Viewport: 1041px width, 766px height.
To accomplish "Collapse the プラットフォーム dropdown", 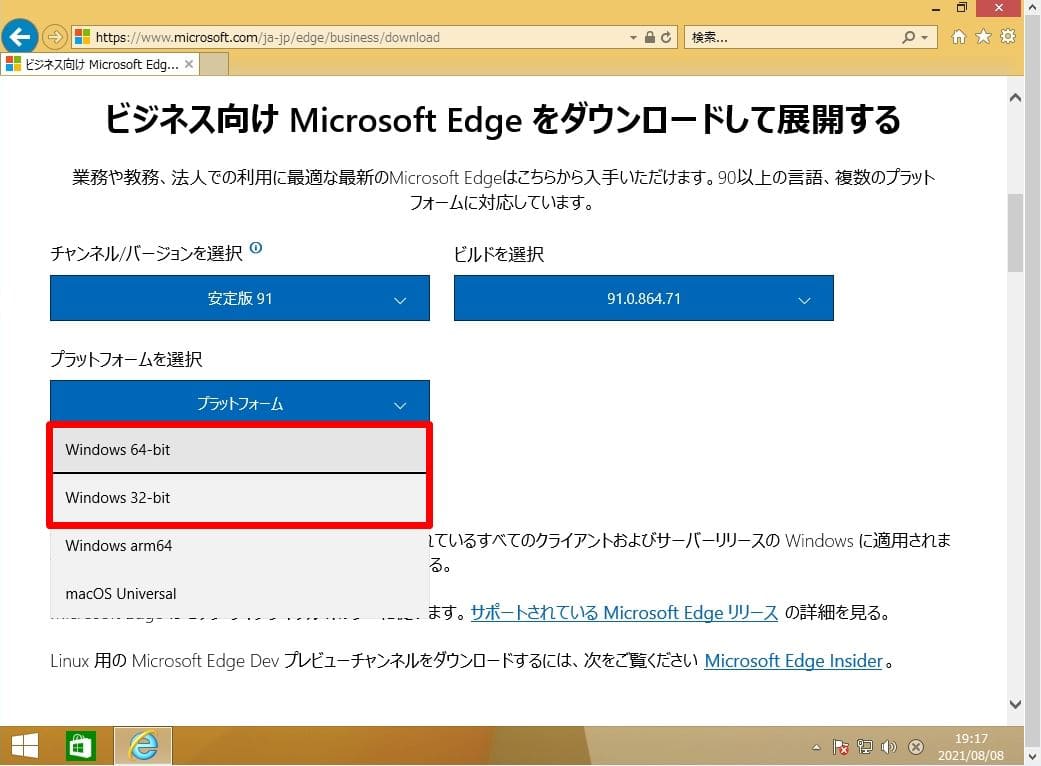I will click(240, 403).
